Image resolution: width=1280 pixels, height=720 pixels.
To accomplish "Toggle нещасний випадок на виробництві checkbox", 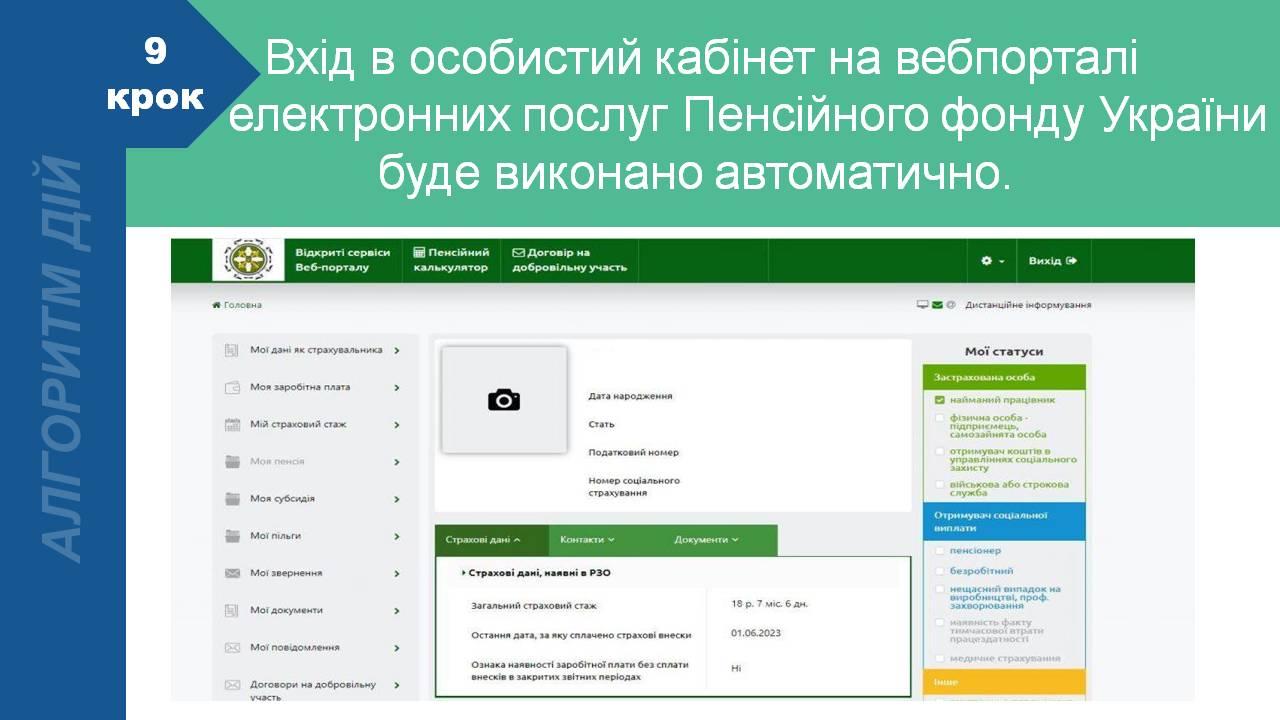I will coord(940,589).
